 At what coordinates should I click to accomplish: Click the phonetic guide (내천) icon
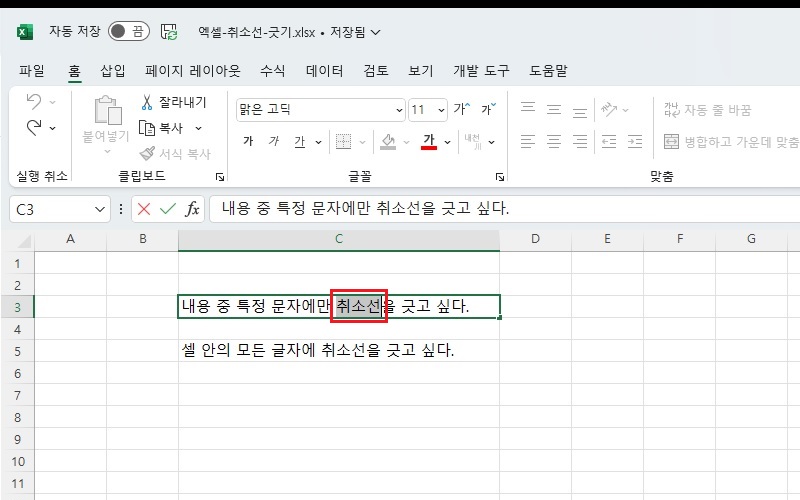coord(472,141)
